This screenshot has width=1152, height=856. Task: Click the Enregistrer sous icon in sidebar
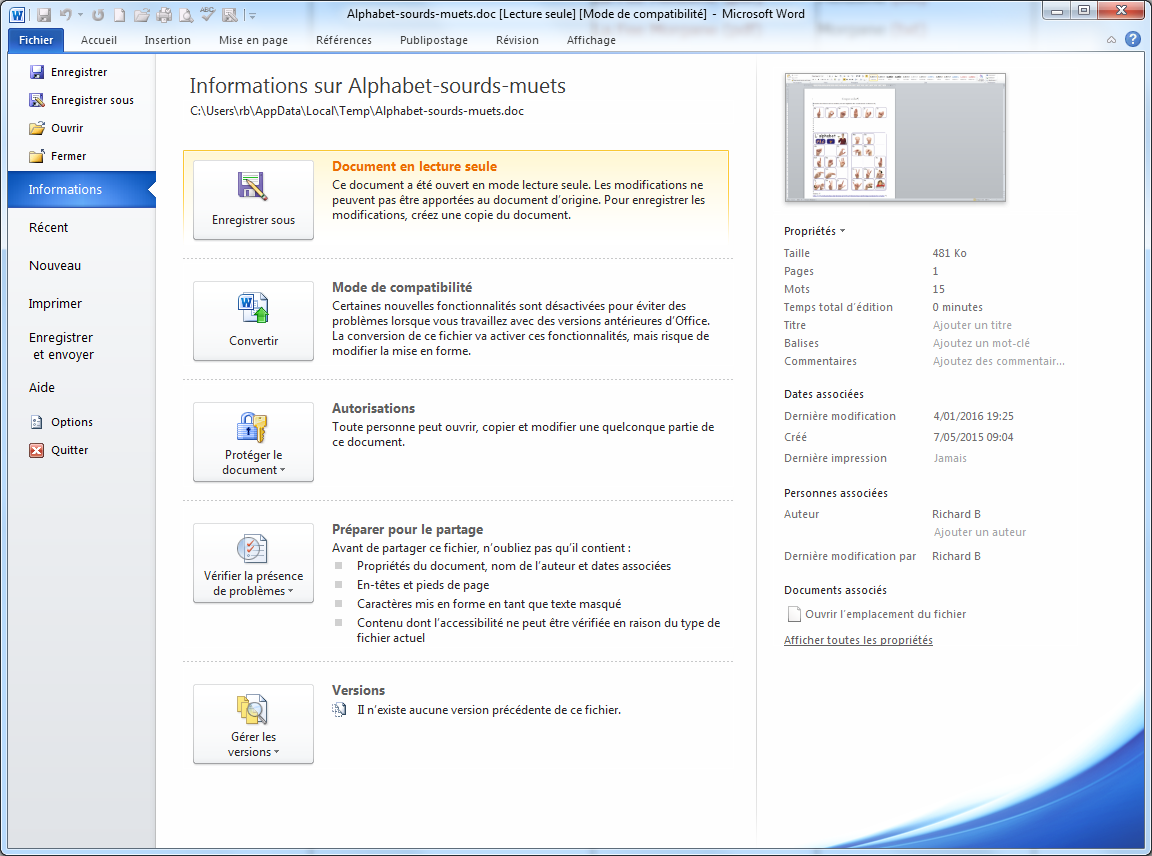[37, 100]
